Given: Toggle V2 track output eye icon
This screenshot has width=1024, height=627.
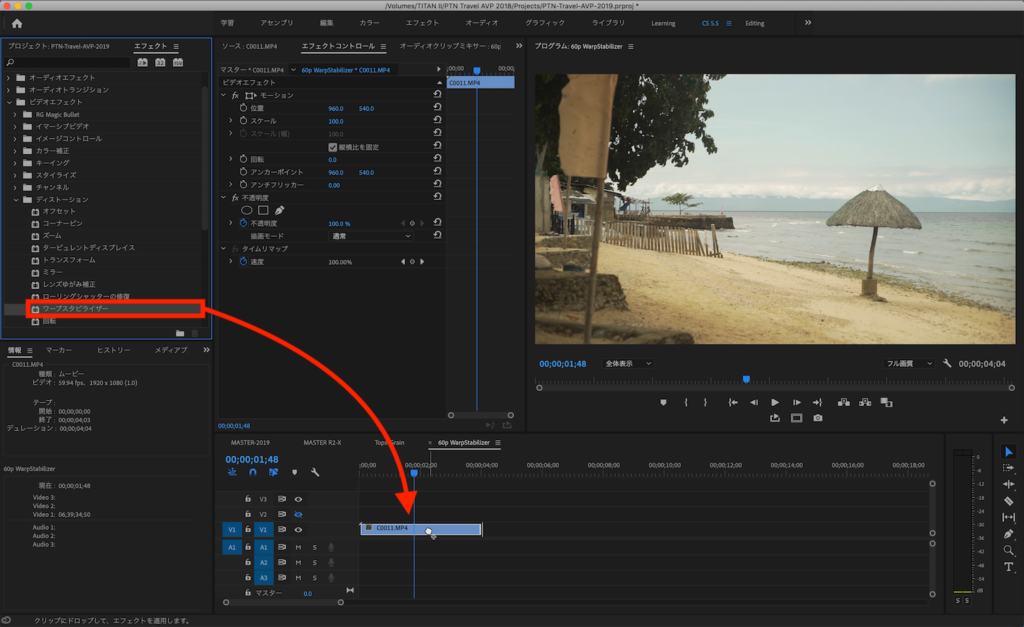Looking at the screenshot, I should (x=298, y=514).
